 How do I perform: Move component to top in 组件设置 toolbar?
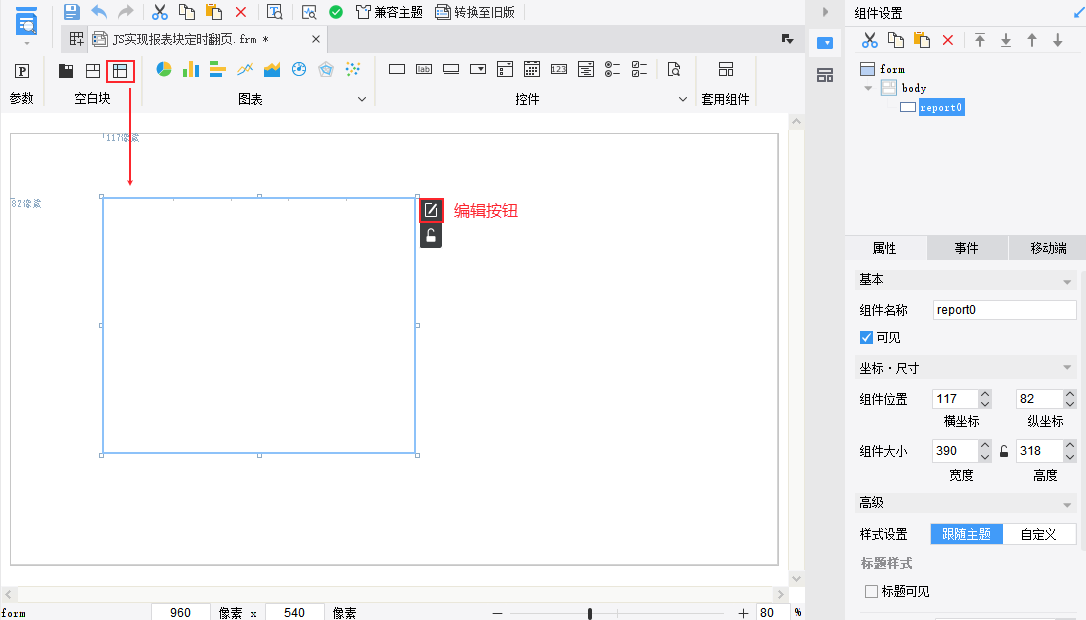980,40
